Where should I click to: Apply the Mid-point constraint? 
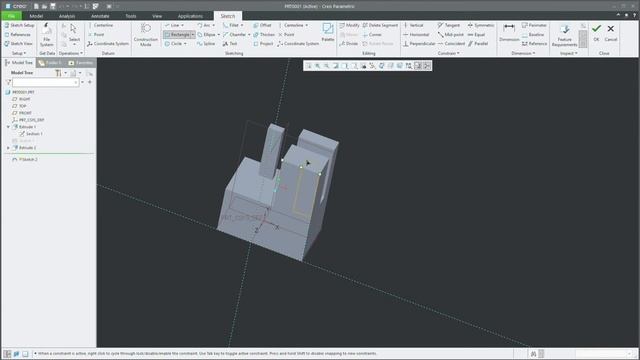tap(451, 35)
